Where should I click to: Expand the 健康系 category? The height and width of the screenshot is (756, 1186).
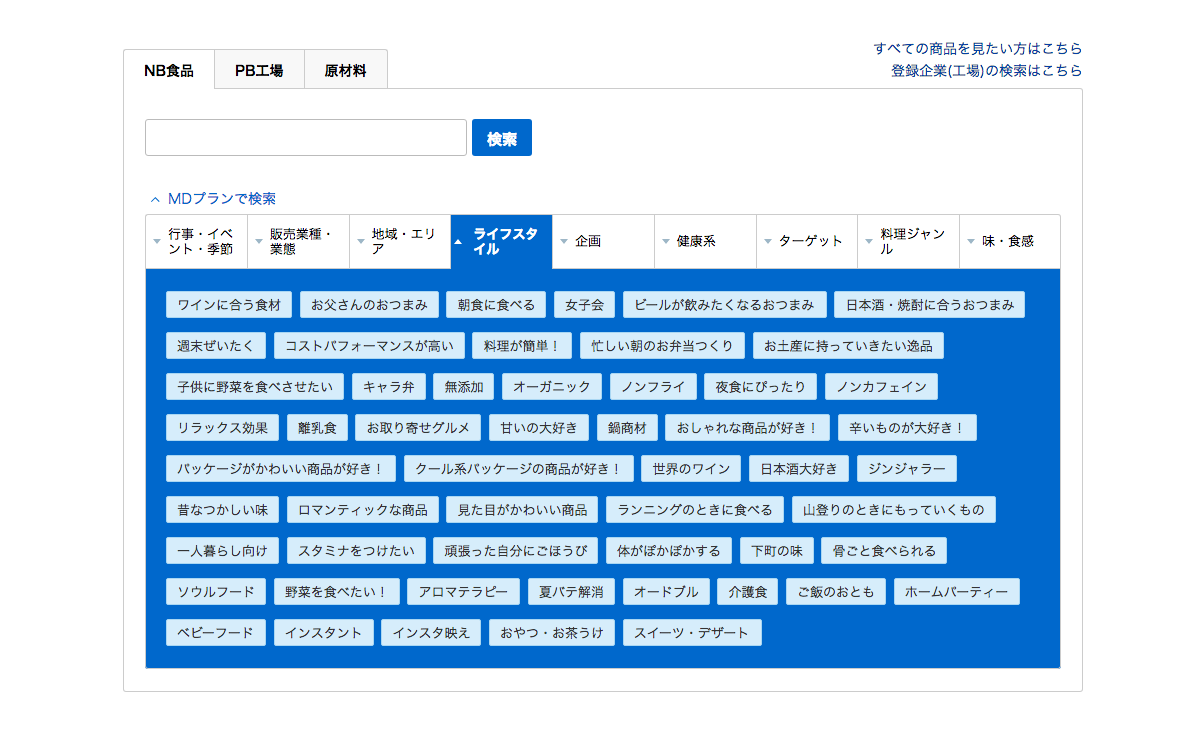click(x=705, y=242)
